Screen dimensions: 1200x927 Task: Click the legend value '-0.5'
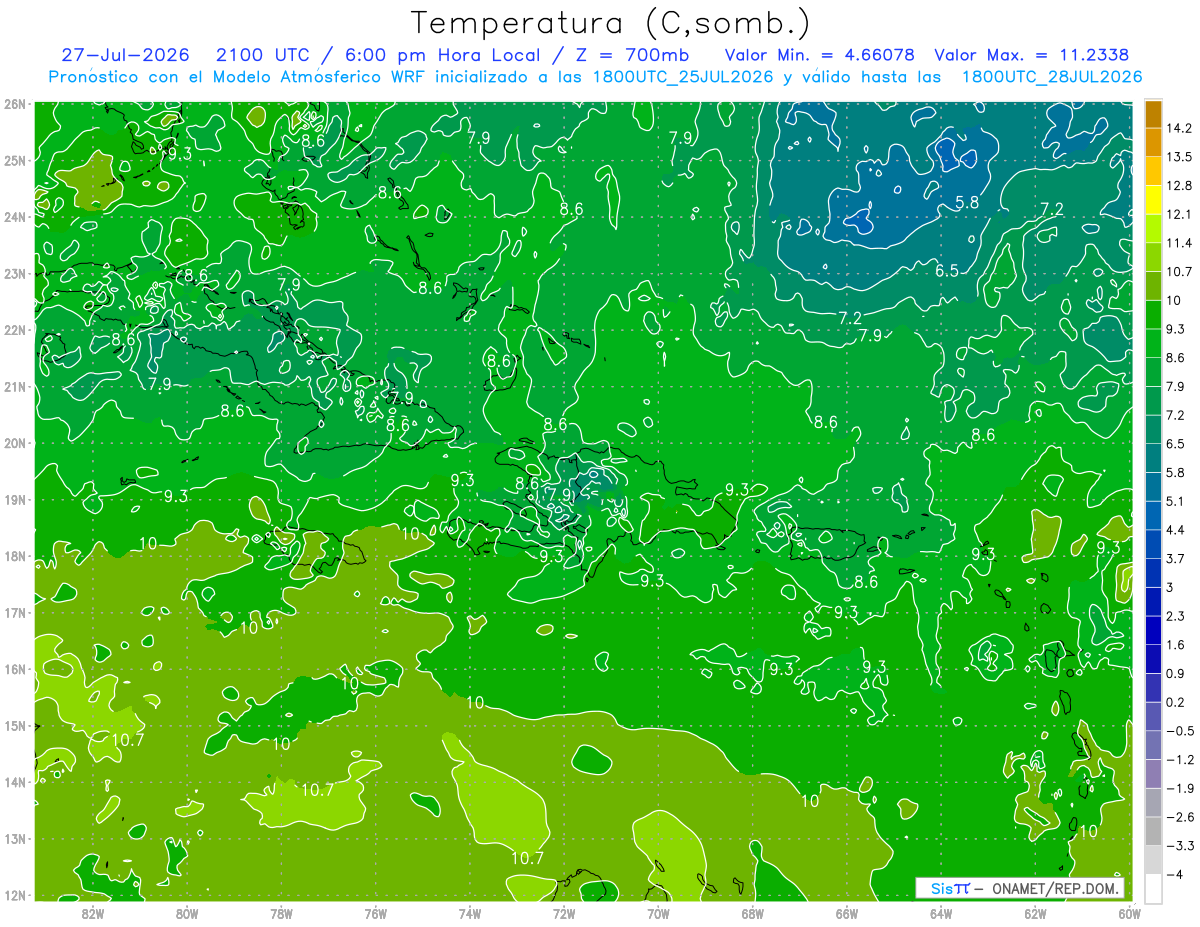click(1180, 731)
